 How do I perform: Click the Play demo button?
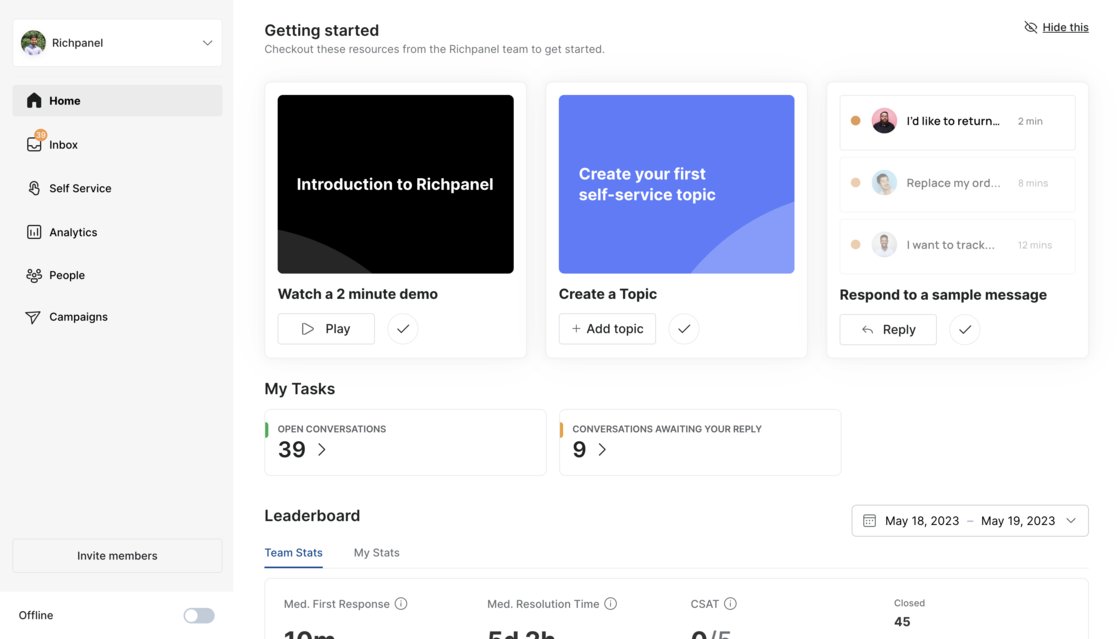click(x=326, y=329)
